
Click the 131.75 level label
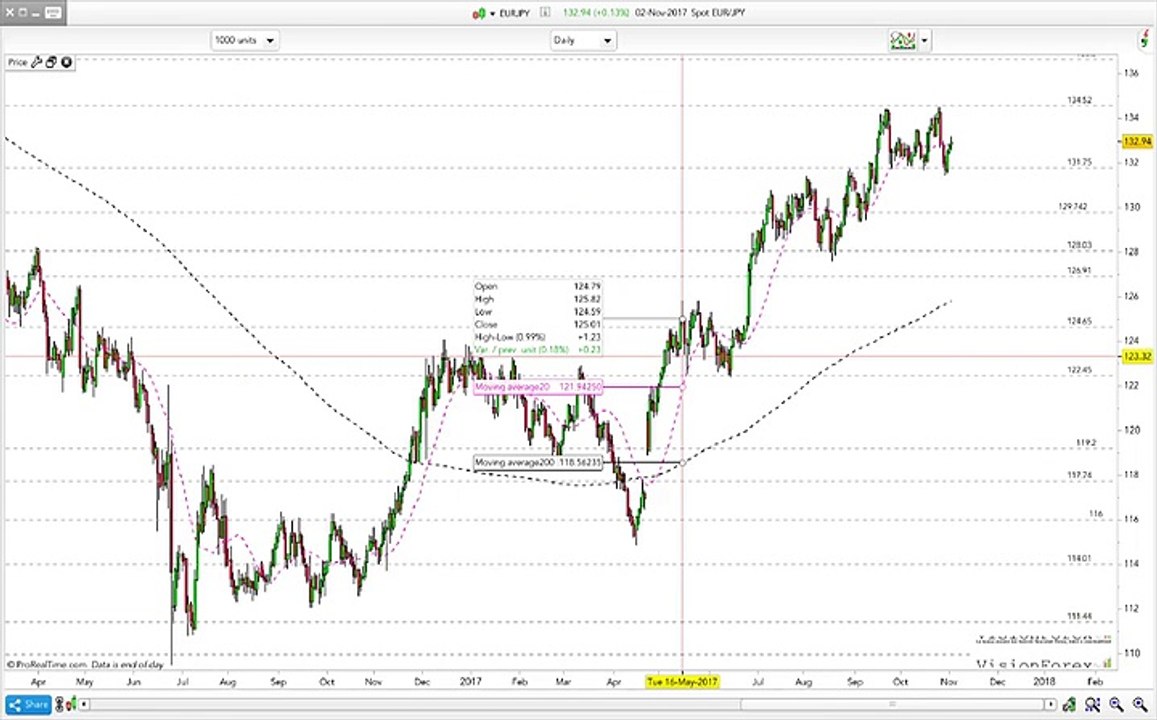pyautogui.click(x=1080, y=162)
